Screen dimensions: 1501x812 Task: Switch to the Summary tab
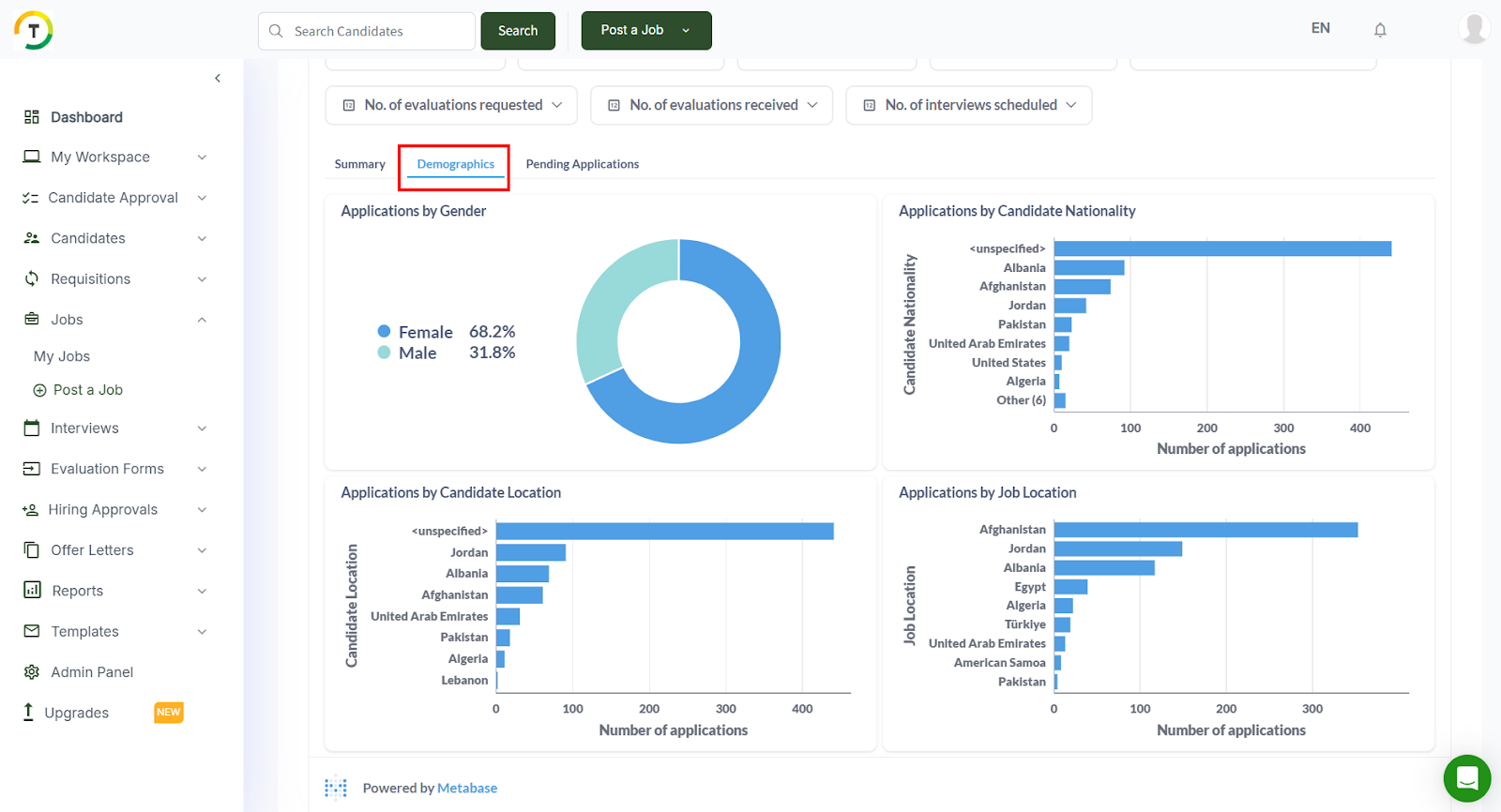pos(359,164)
